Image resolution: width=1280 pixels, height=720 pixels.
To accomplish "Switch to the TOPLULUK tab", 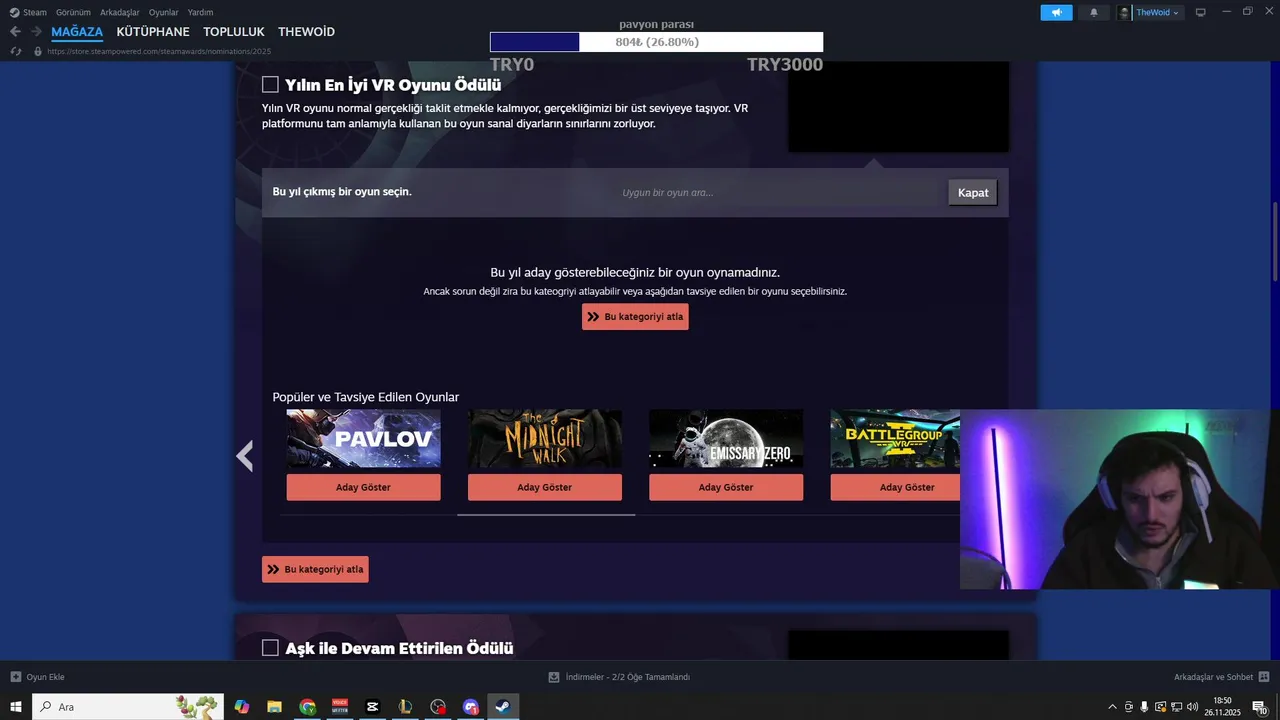I will pos(234,32).
